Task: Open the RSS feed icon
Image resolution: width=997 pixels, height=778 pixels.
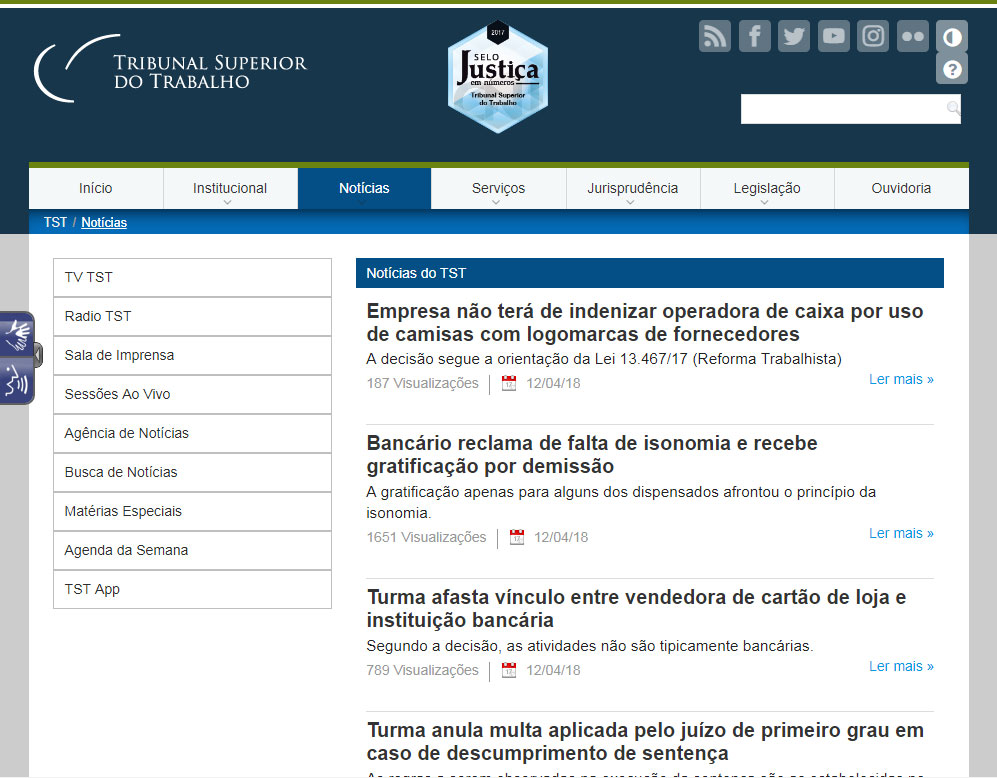Action: [x=714, y=36]
